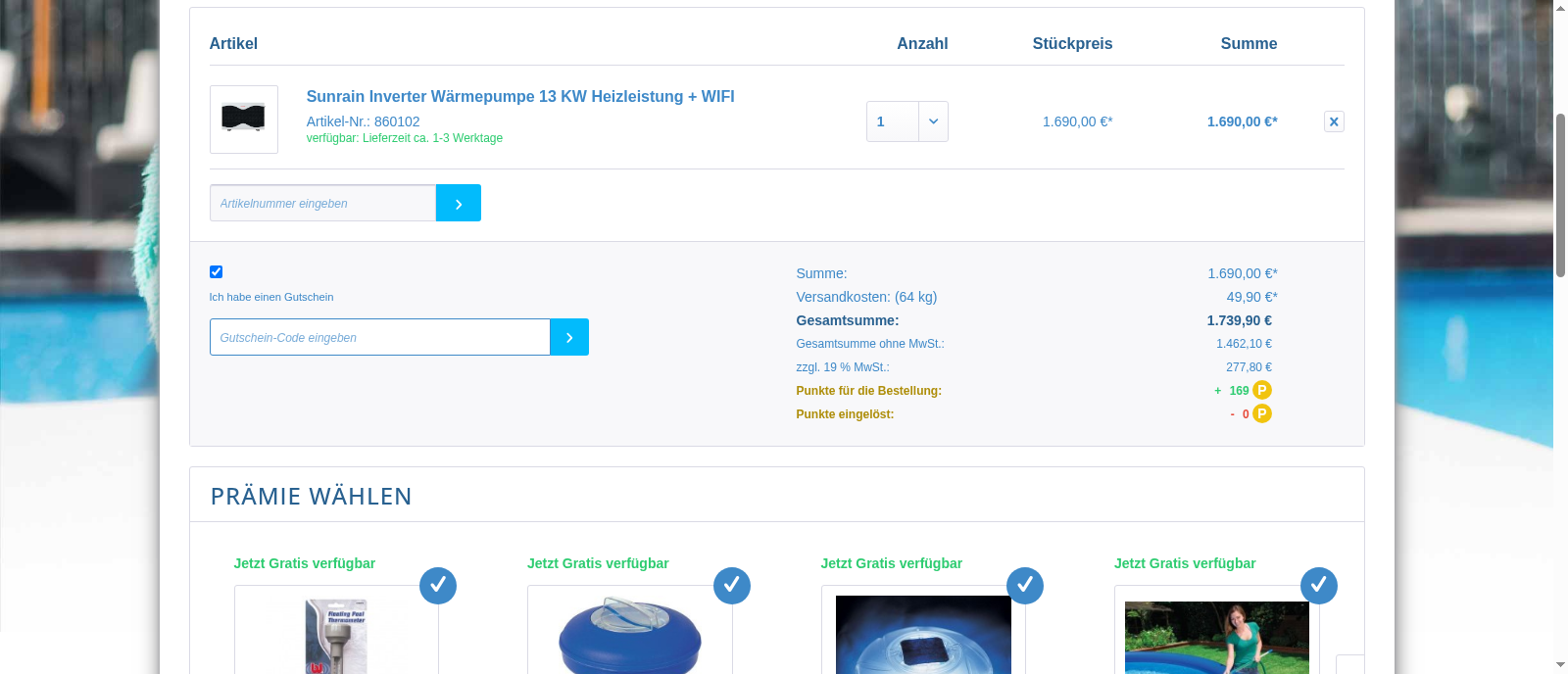Uncheck the 'Ich habe einen Gutschein' checkbox

pos(216,271)
